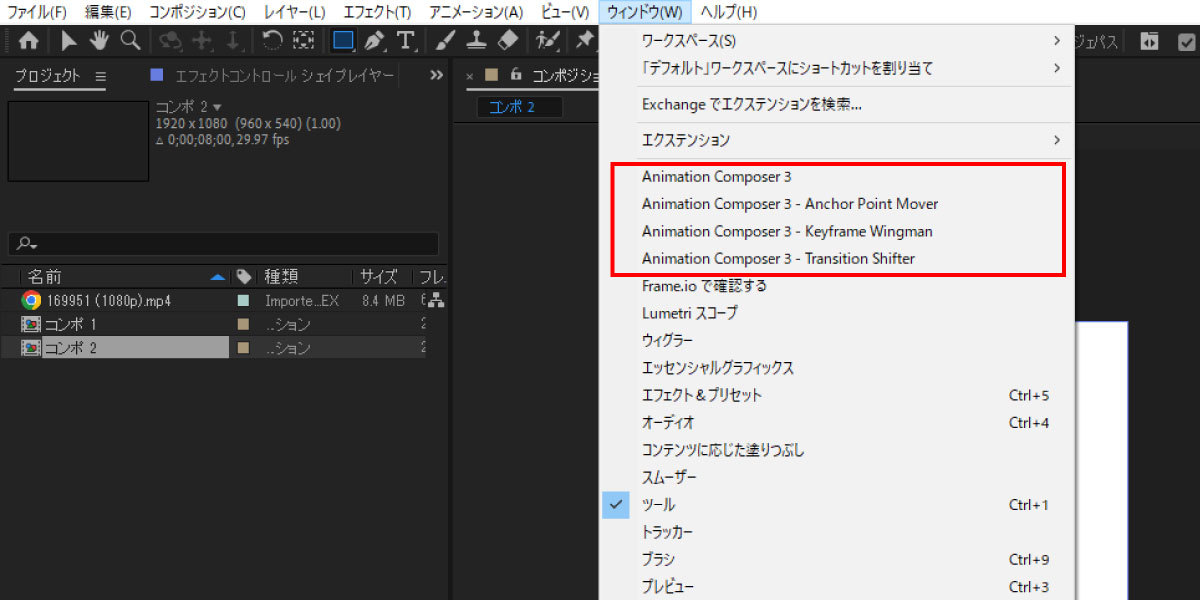Select the Hand tool

(99, 41)
